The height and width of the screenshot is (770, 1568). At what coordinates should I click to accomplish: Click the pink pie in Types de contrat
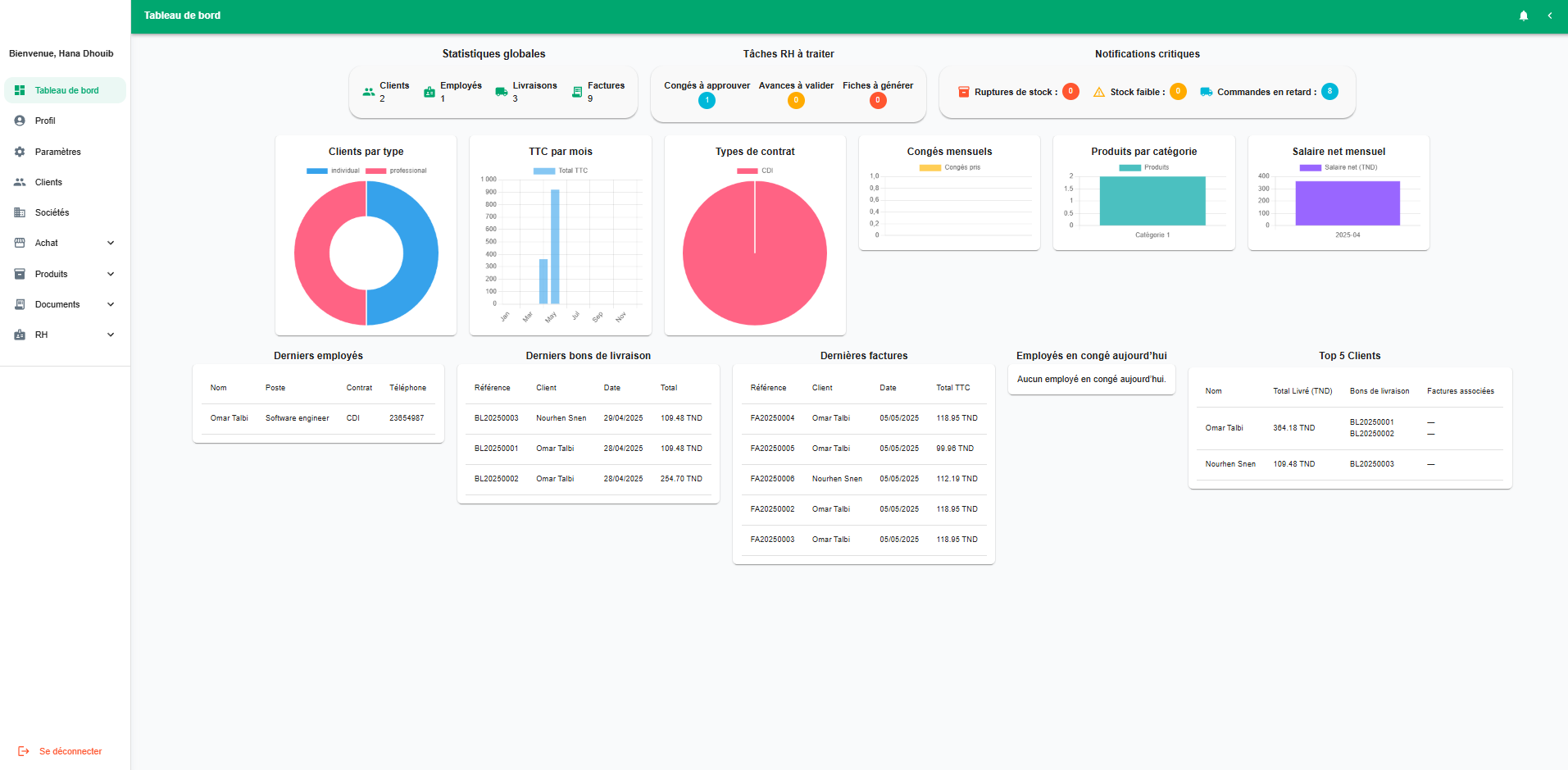tap(755, 253)
